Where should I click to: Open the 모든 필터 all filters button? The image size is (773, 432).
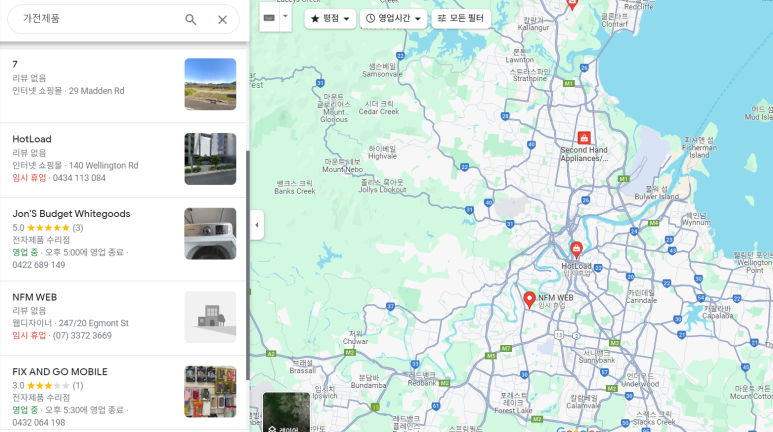pos(461,18)
